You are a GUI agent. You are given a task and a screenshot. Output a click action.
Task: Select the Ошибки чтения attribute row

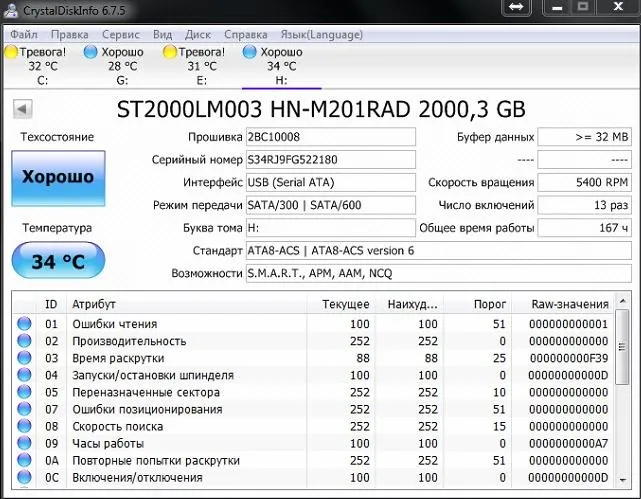coord(313,324)
